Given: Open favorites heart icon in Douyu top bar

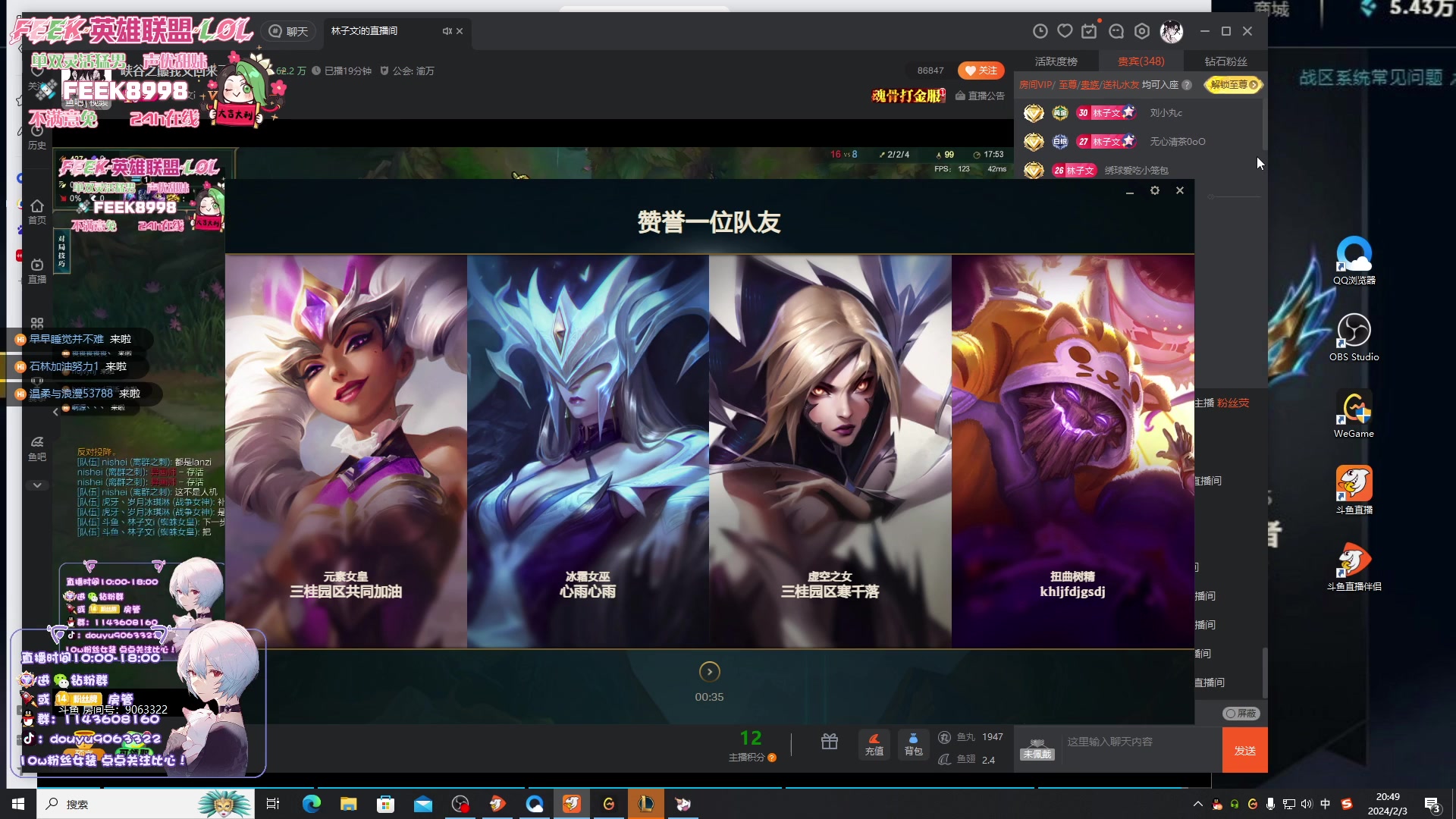Looking at the screenshot, I should point(1065,31).
